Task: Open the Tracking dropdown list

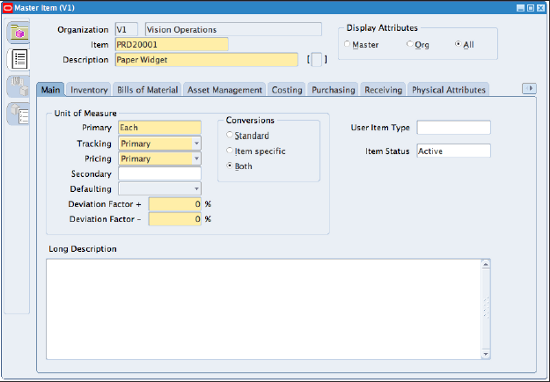Action: point(196,143)
